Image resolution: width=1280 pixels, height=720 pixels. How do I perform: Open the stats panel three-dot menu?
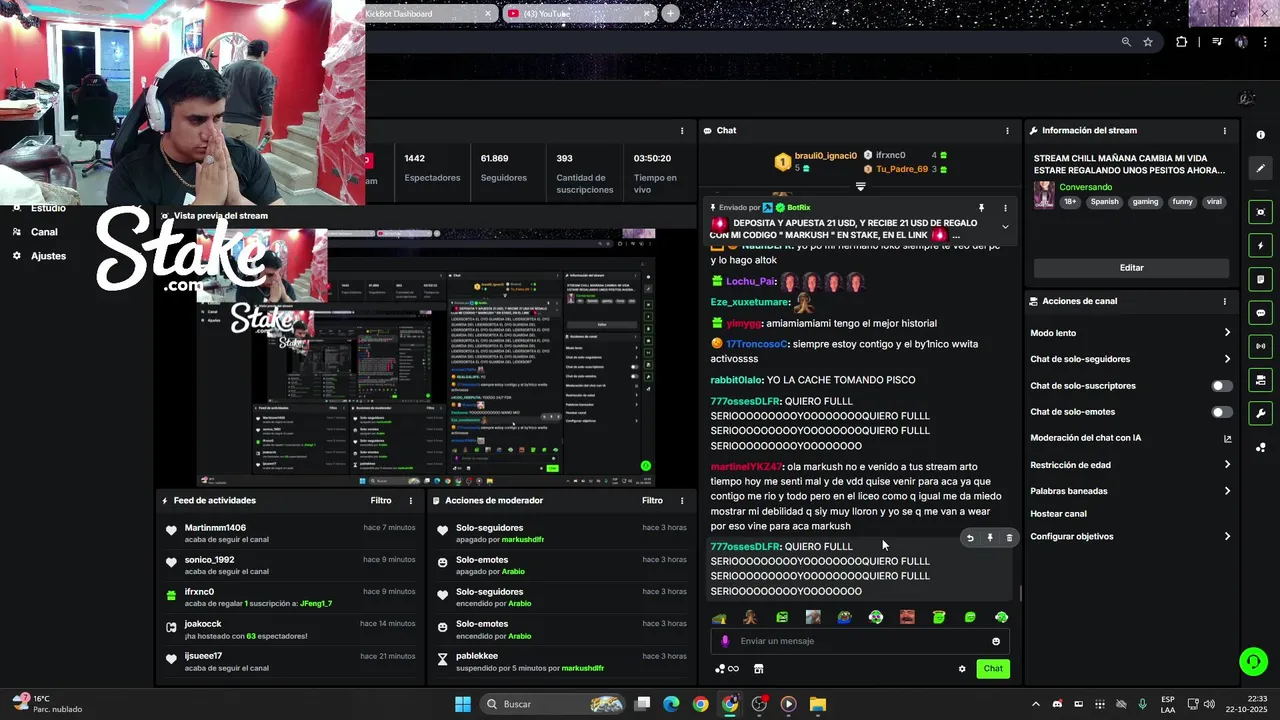682,131
